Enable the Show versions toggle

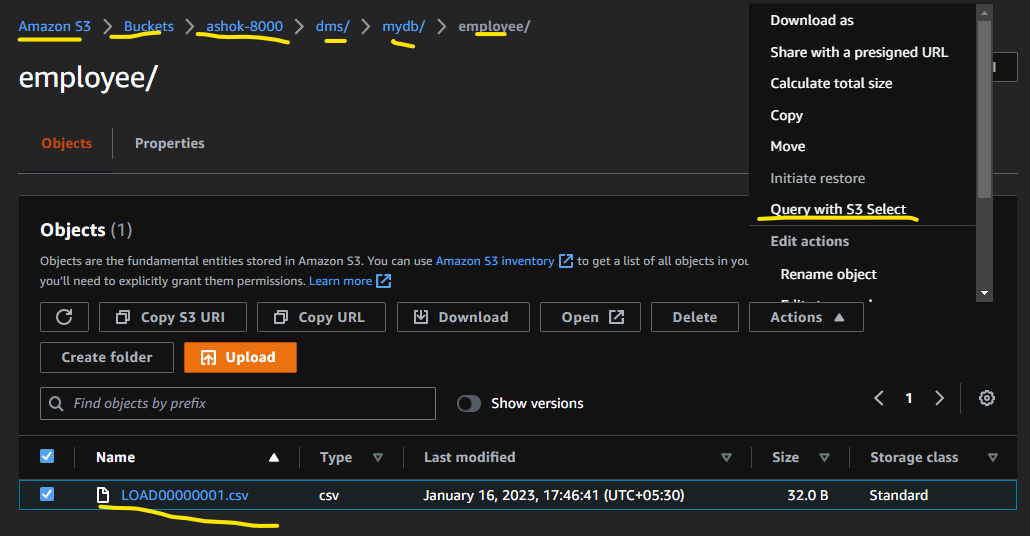(469, 403)
